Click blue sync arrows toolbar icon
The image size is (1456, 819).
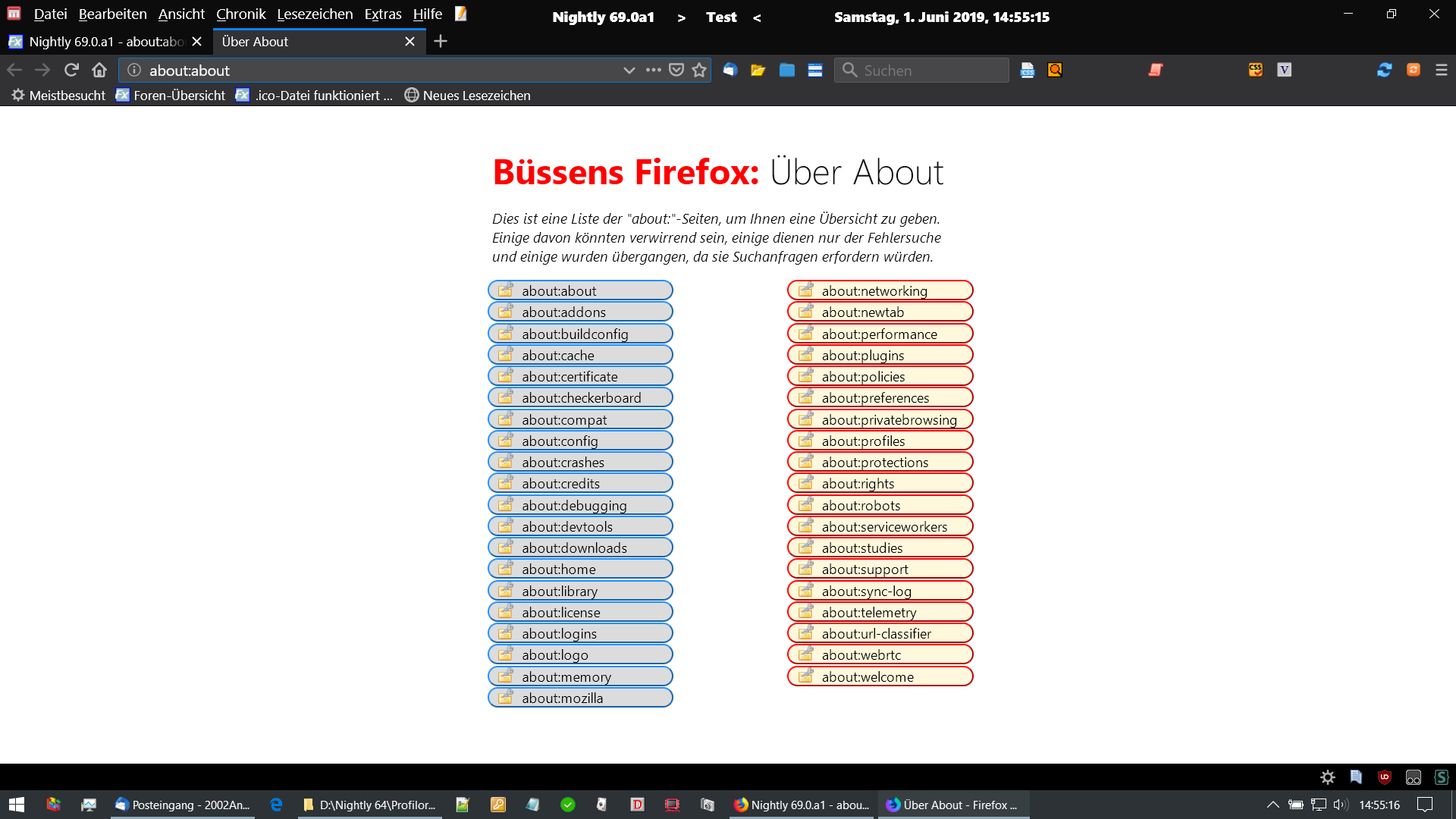pyautogui.click(x=1384, y=70)
